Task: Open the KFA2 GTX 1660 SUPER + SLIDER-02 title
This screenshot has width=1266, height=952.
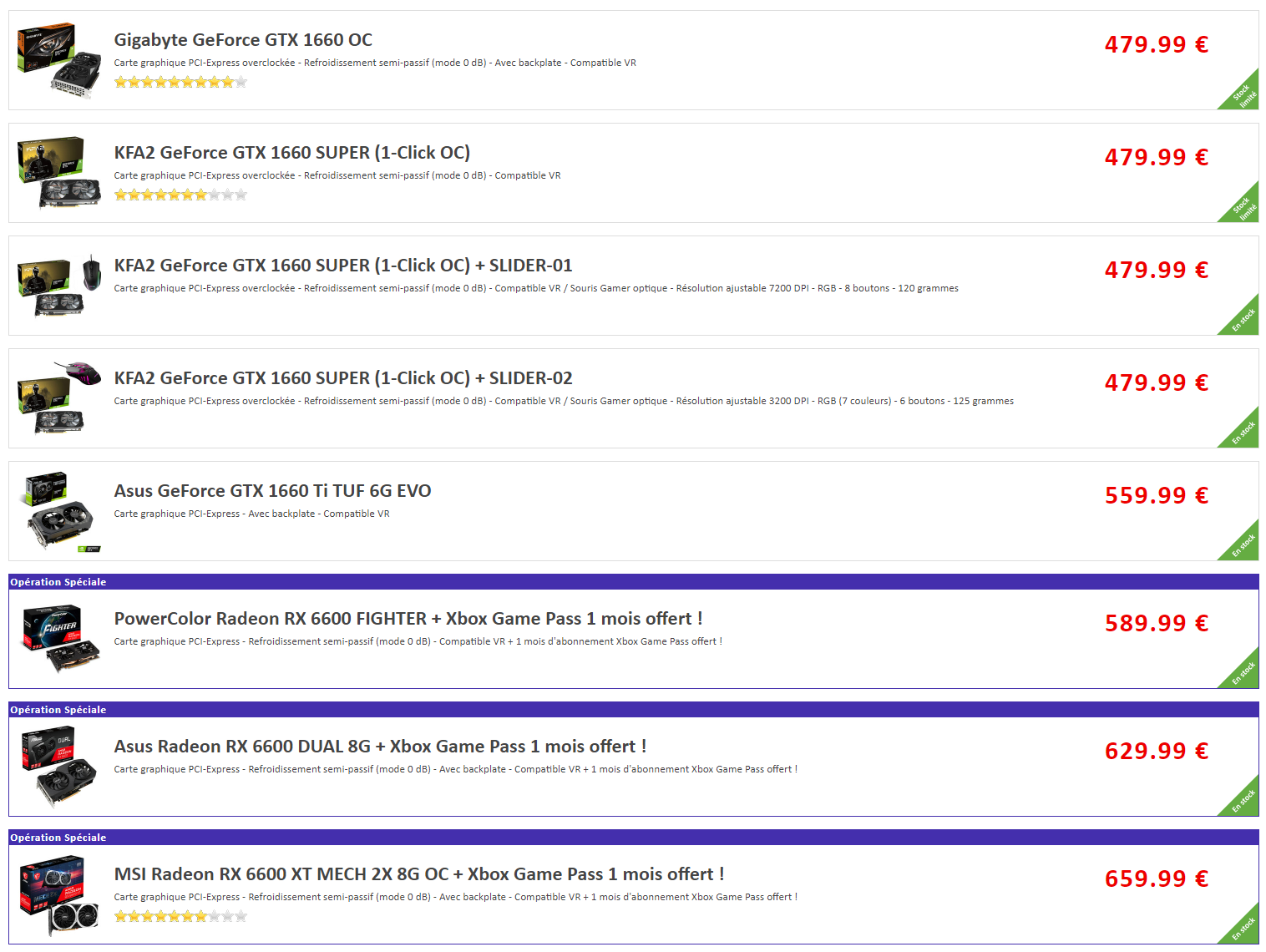Action: click(x=342, y=378)
